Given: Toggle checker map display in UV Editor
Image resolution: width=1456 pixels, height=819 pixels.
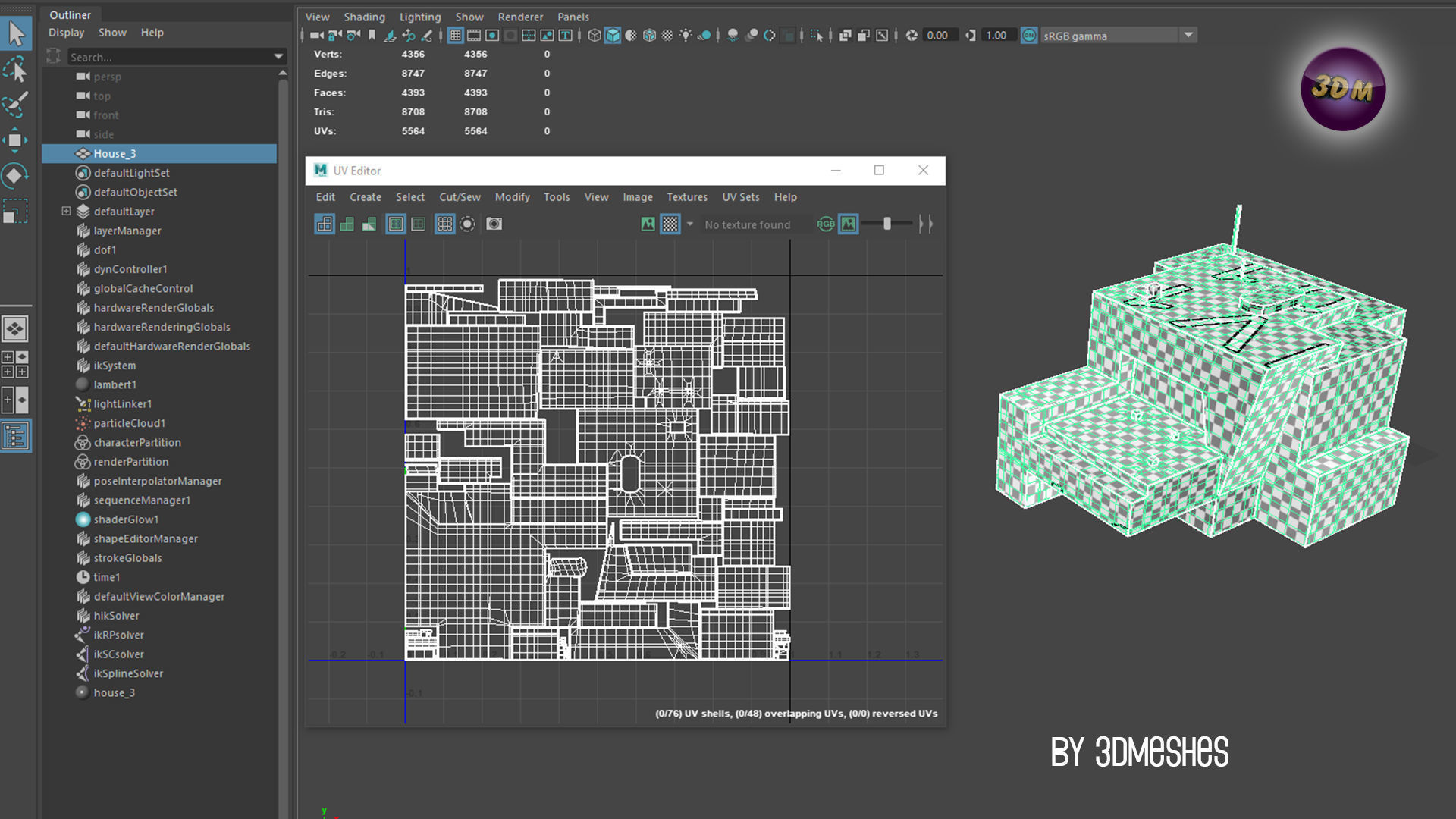Looking at the screenshot, I should [670, 224].
